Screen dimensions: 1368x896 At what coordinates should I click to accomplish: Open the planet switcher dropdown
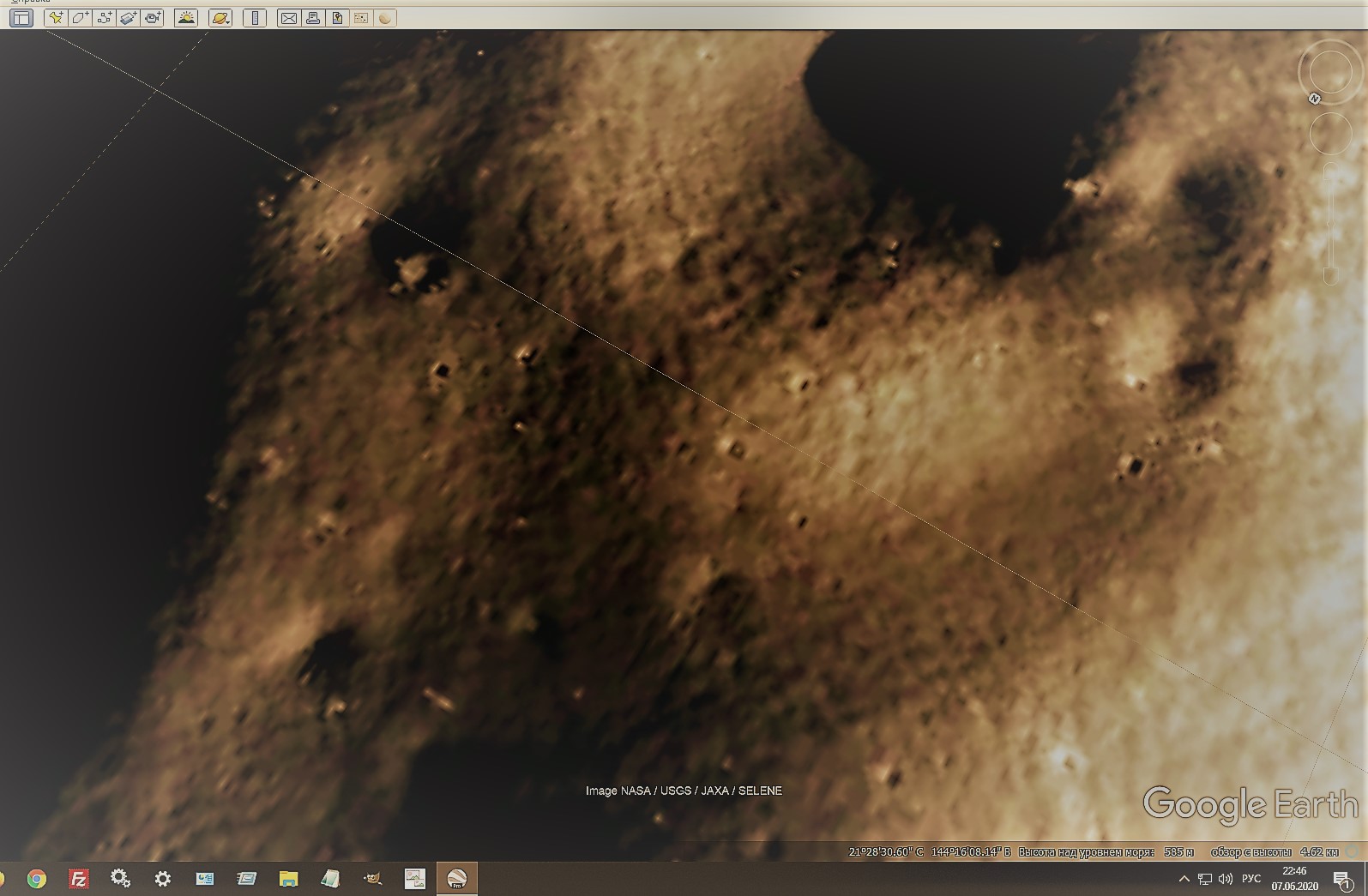click(x=220, y=18)
